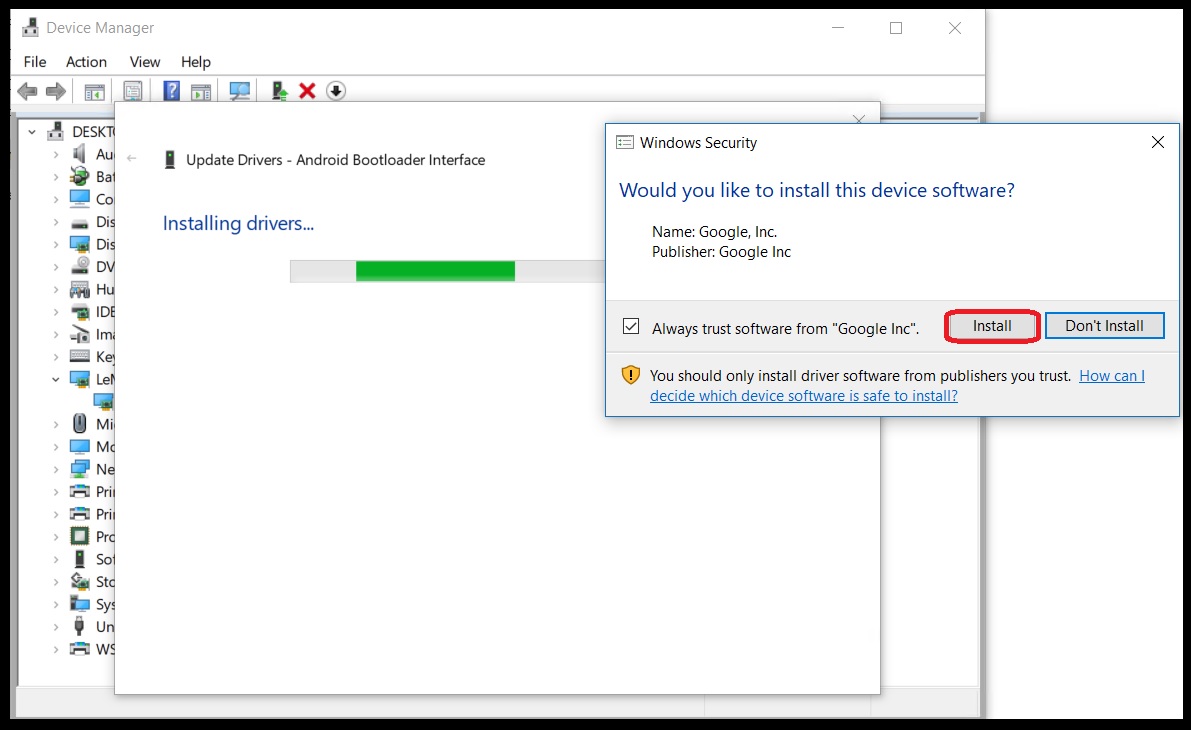Toggle the show/hide console tree toolbar icon
Viewport: 1191px width, 730px height.
pyautogui.click(x=94, y=92)
